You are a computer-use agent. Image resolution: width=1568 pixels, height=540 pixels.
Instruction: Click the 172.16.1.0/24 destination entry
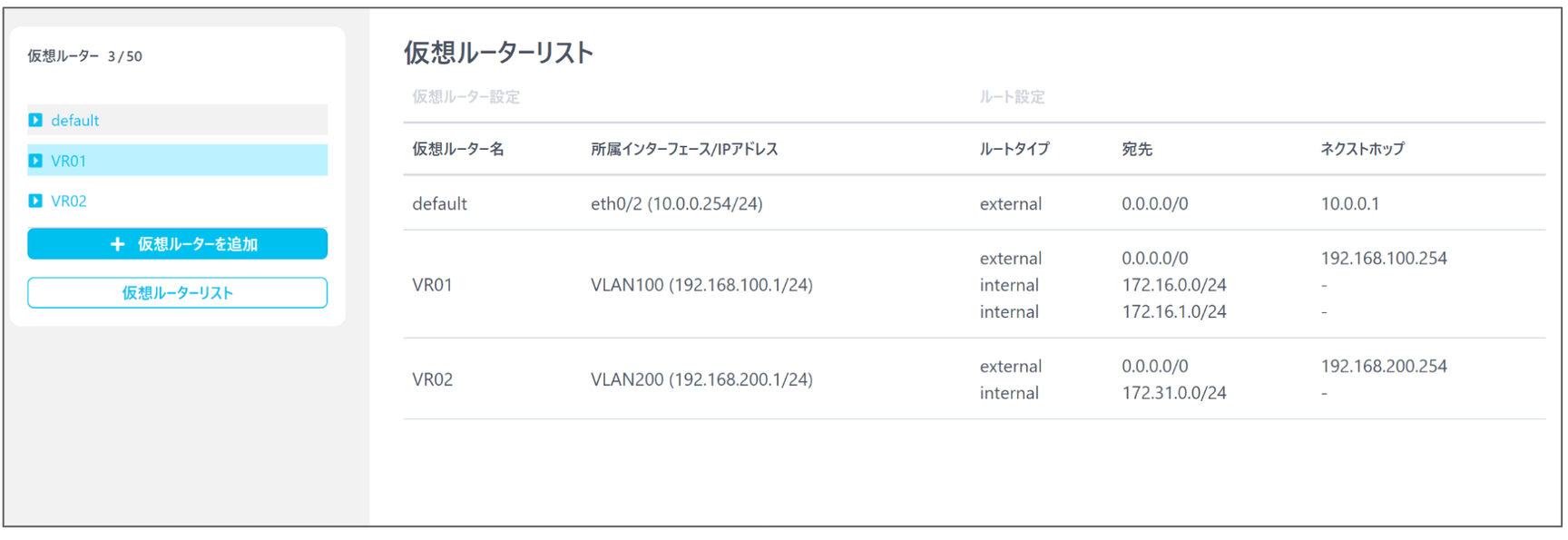coord(1174,312)
